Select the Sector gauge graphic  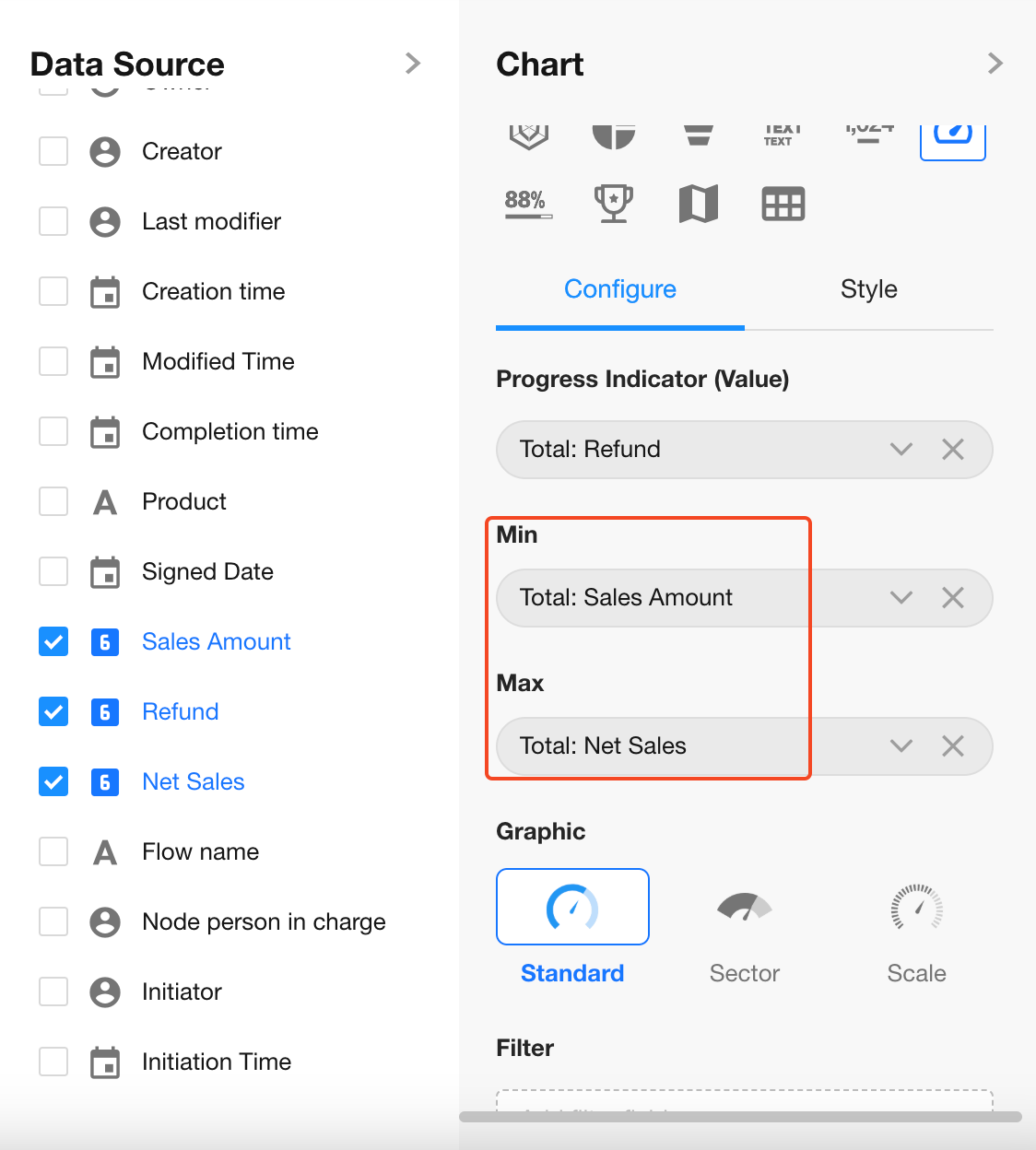coord(744,908)
